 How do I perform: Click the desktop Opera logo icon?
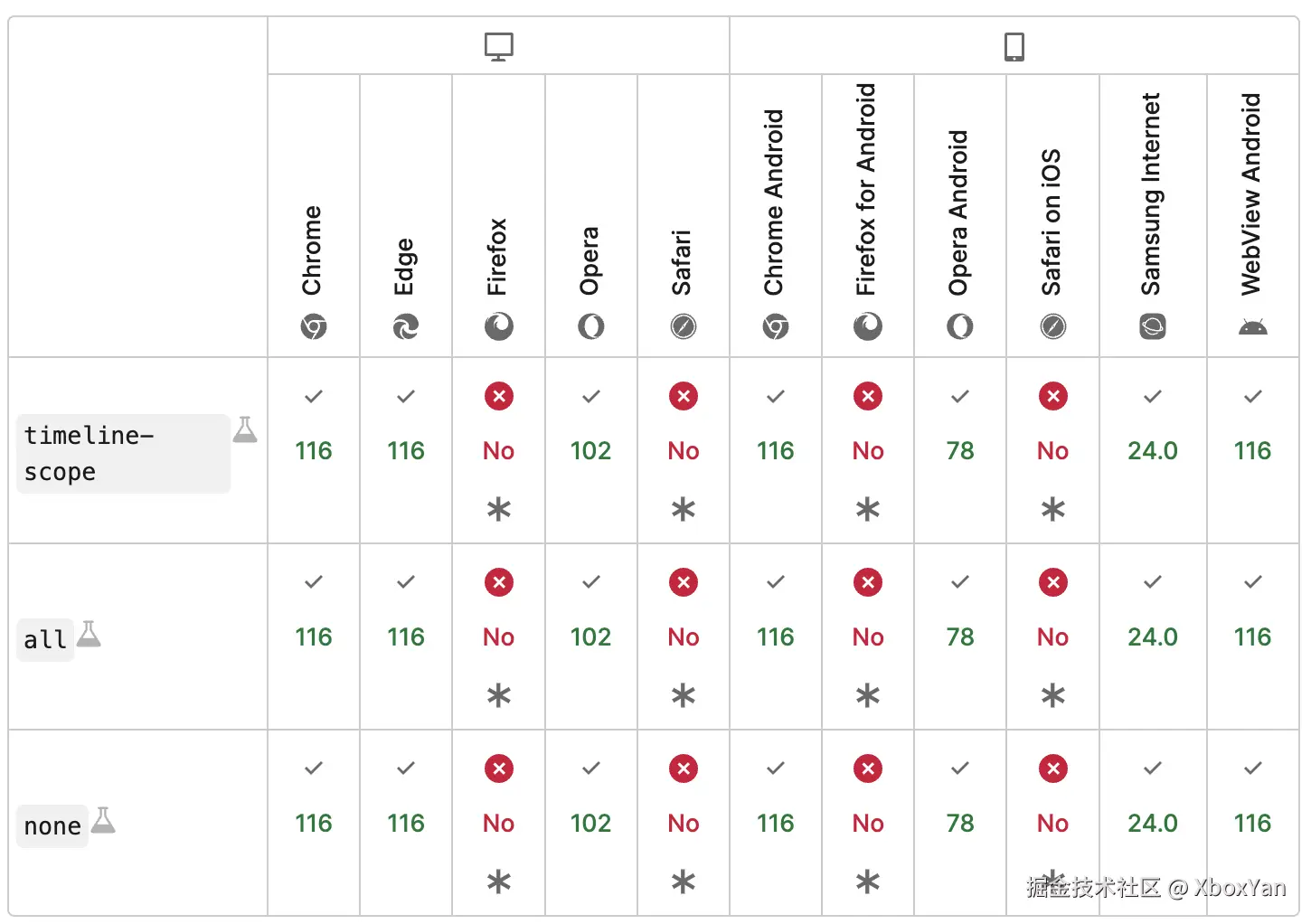pos(590,326)
